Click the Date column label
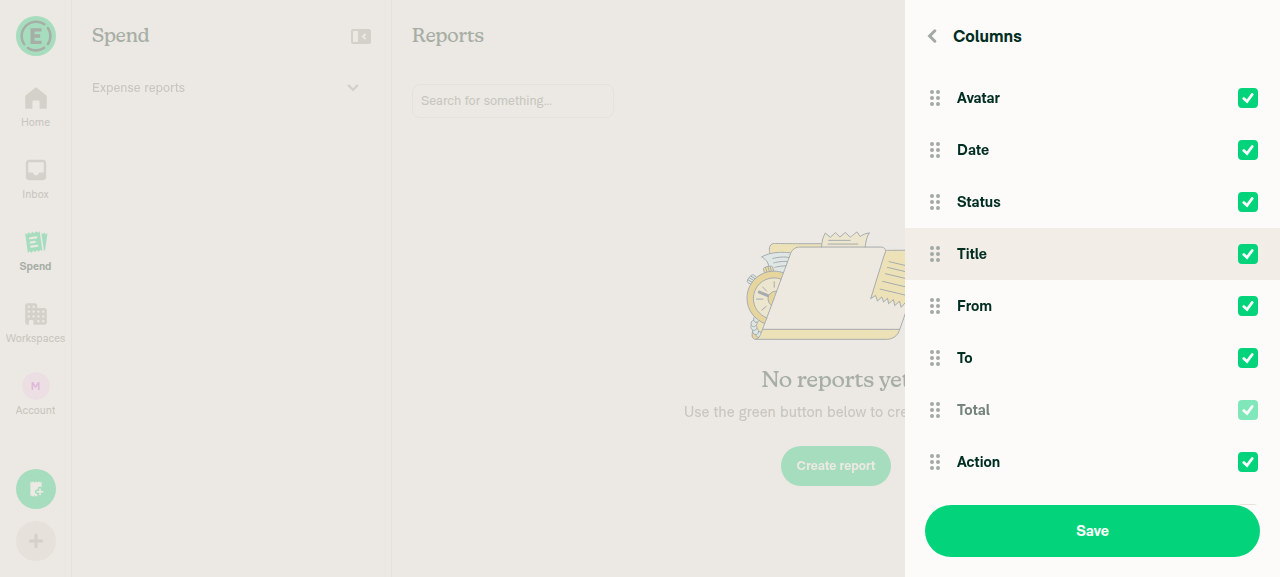Viewport: 1280px width, 577px height. tap(973, 150)
